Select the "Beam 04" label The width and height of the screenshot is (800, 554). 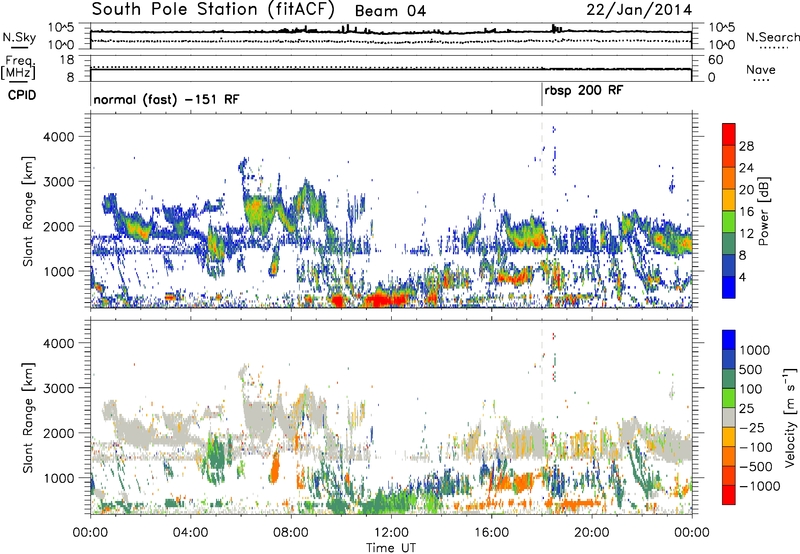(x=390, y=11)
